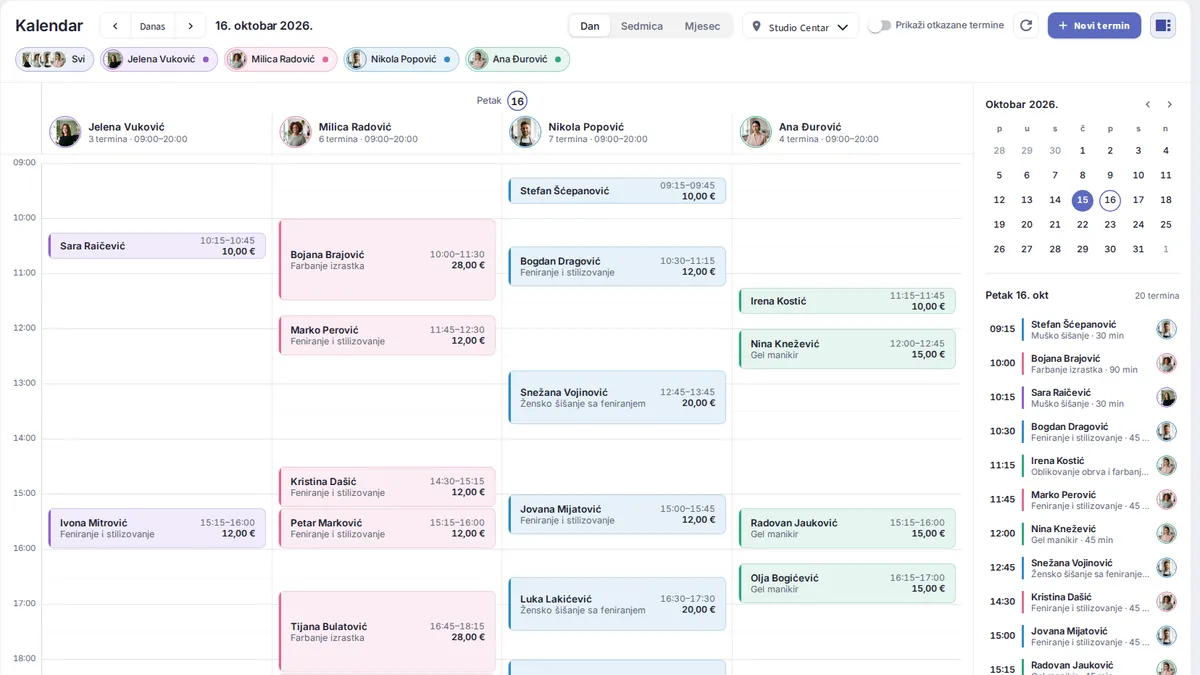Select day 16 in mini calendar
Image resolution: width=1200 pixels, height=675 pixels.
[1110, 200]
